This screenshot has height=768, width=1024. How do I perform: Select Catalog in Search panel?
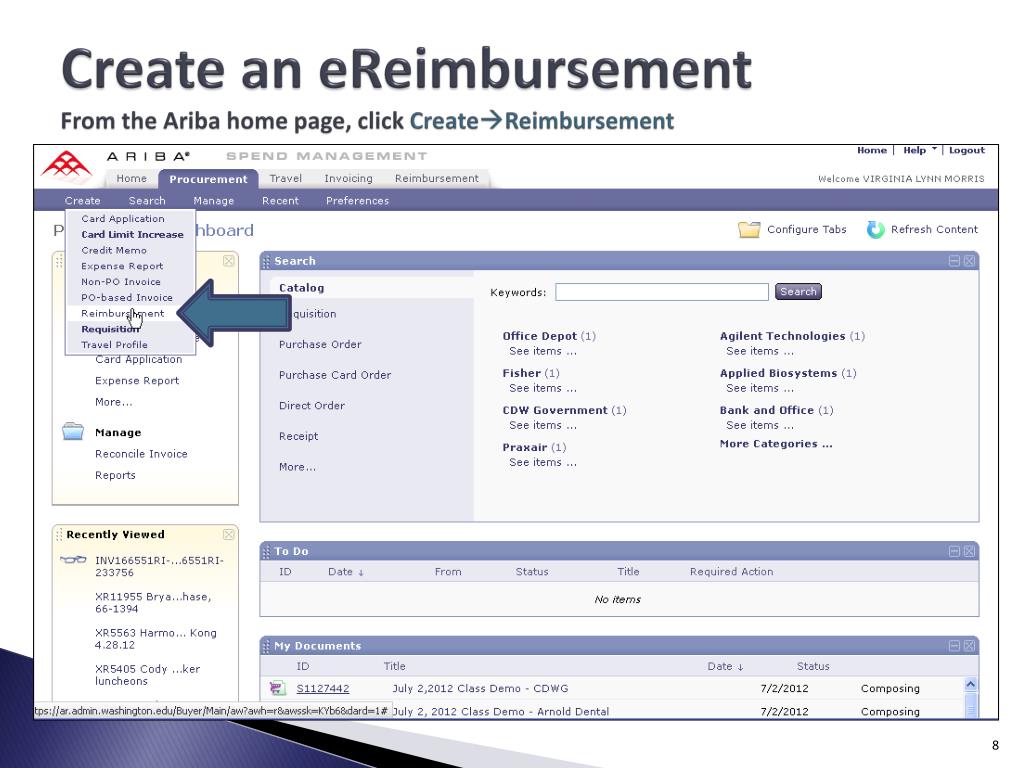click(x=302, y=288)
